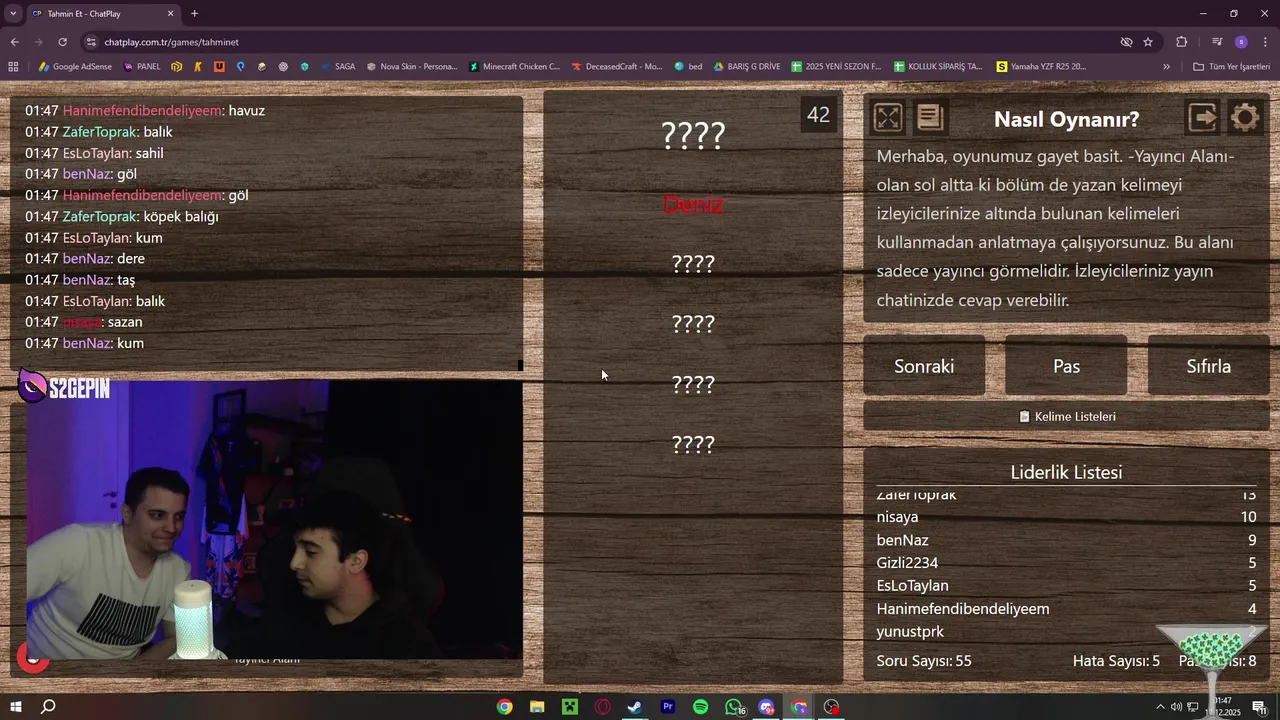Viewport: 1280px width, 720px height.
Task: Open Steam from taskbar
Action: 635,707
